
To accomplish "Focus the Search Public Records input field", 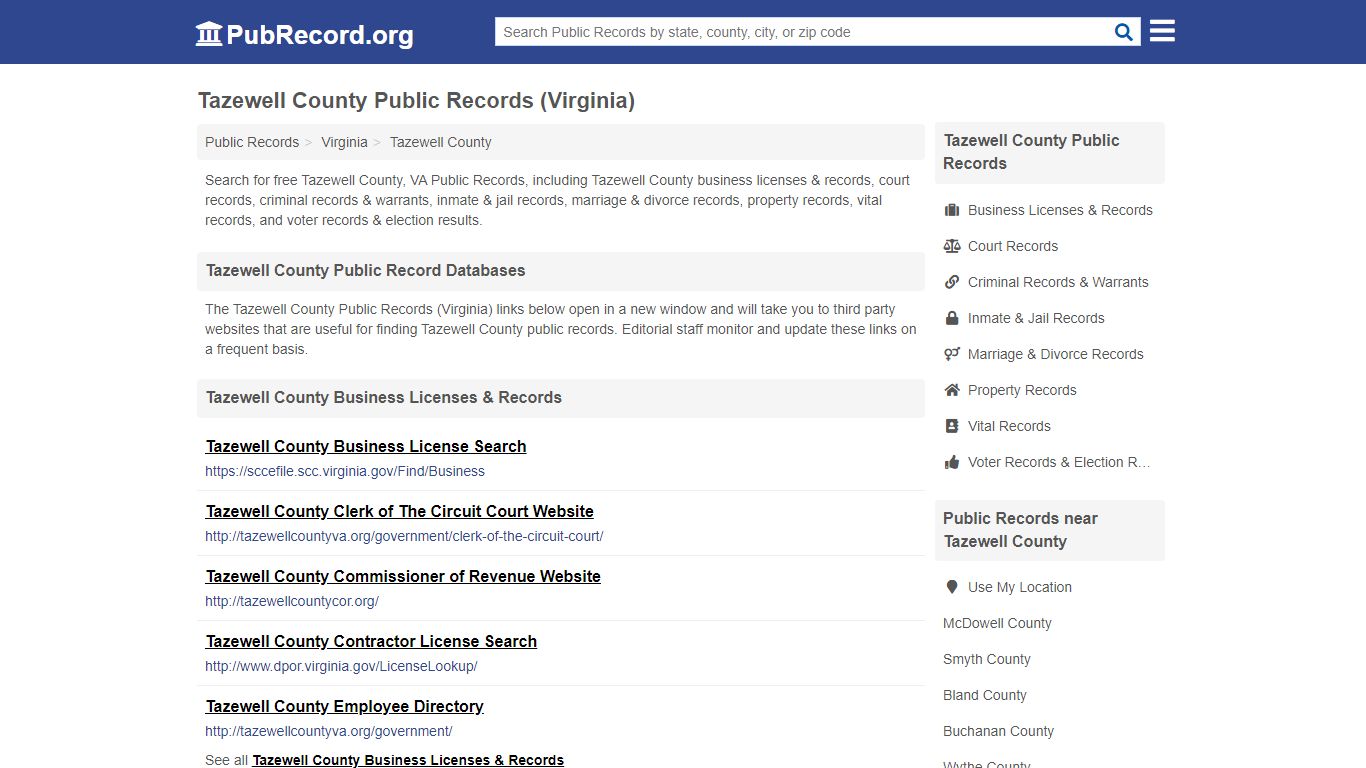I will point(802,32).
